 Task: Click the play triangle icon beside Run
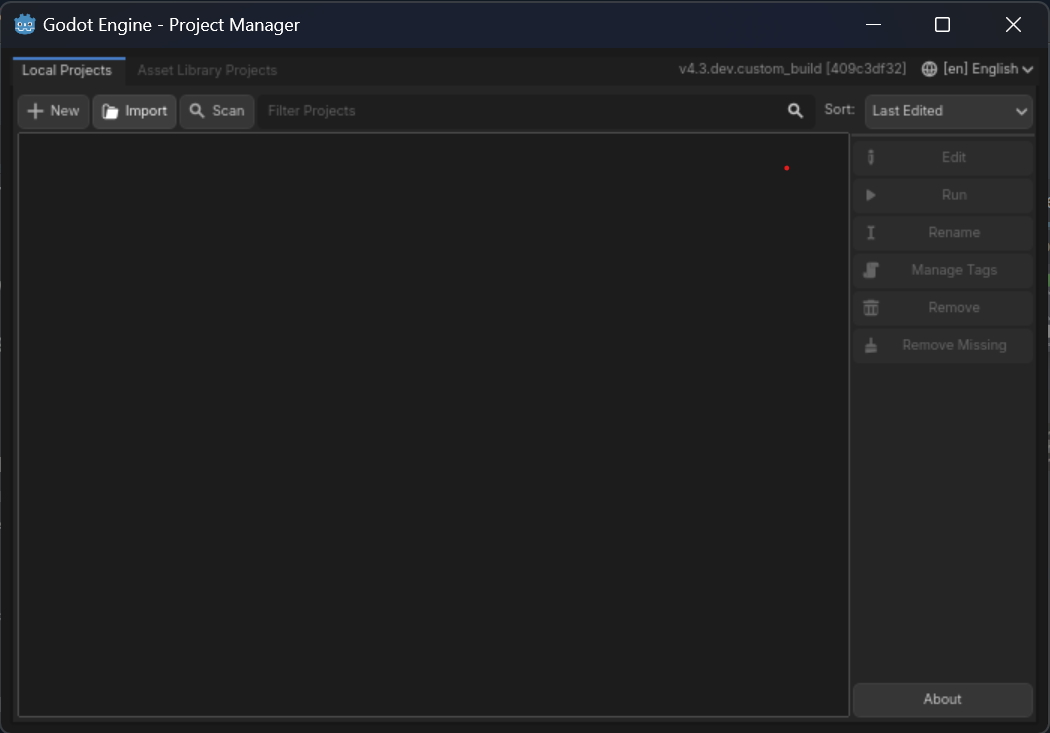click(x=871, y=195)
